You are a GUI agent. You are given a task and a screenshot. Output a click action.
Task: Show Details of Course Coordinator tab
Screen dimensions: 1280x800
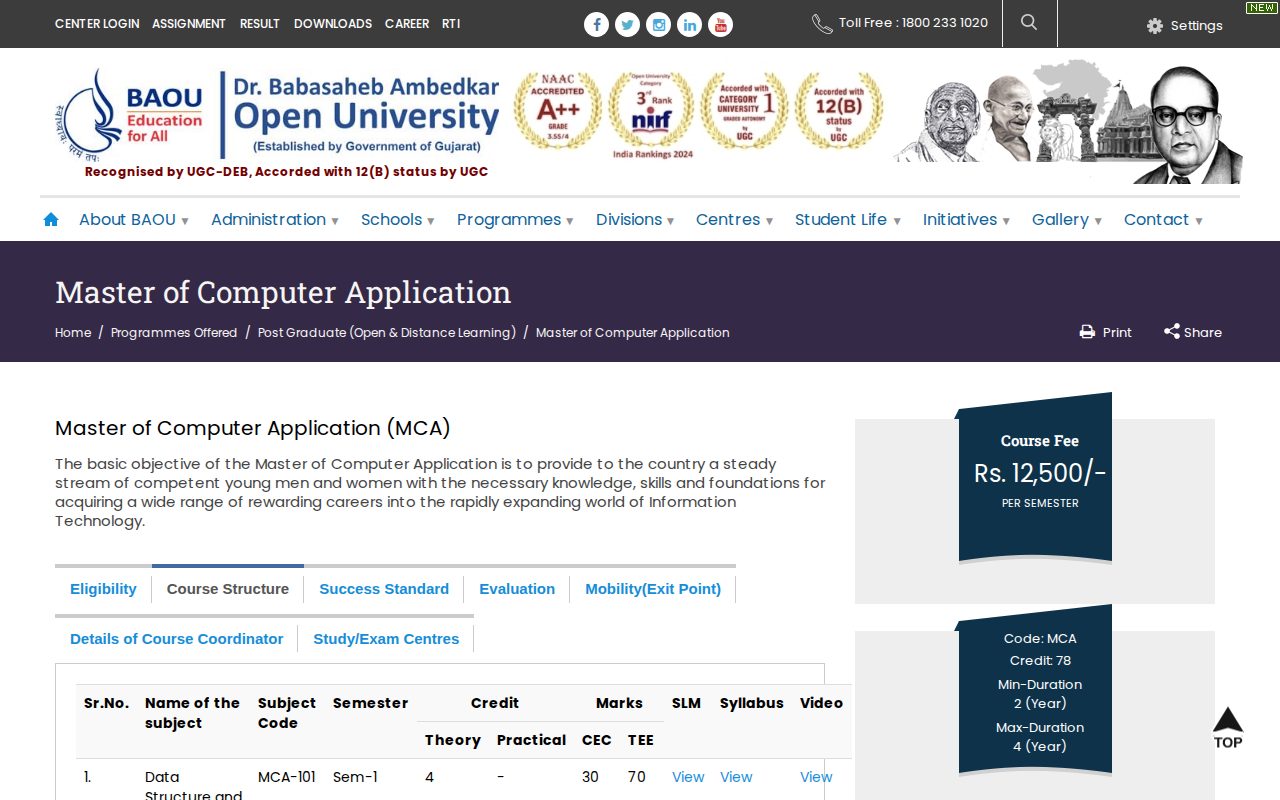tap(177, 639)
